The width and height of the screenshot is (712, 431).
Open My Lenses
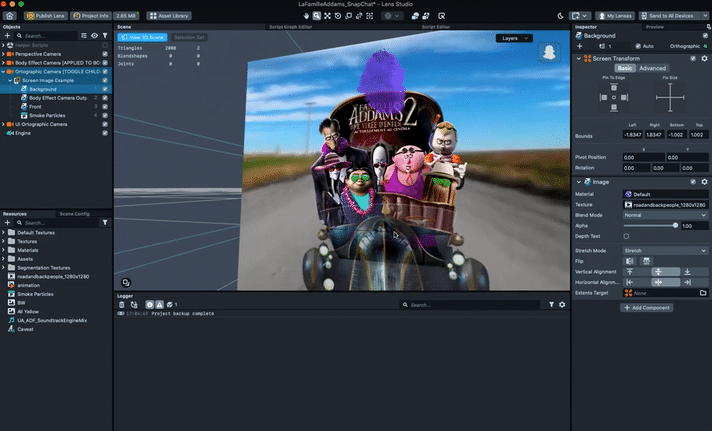click(615, 16)
